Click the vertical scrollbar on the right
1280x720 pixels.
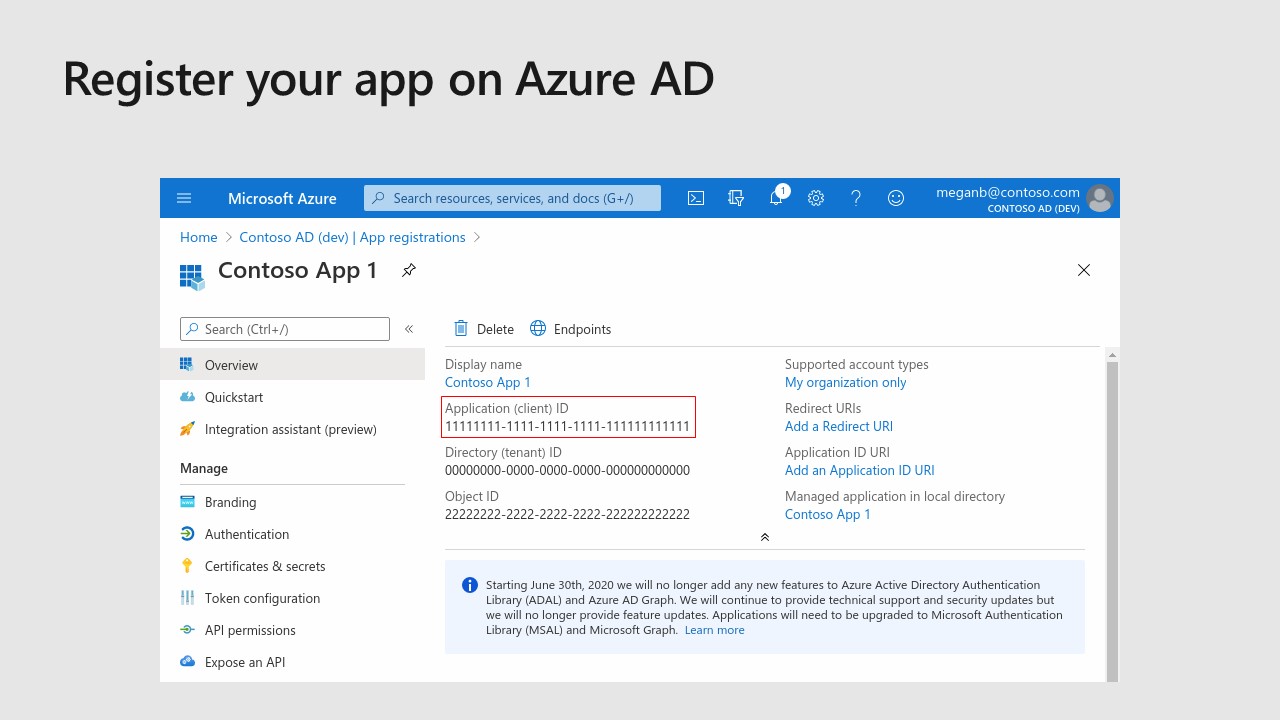1112,500
